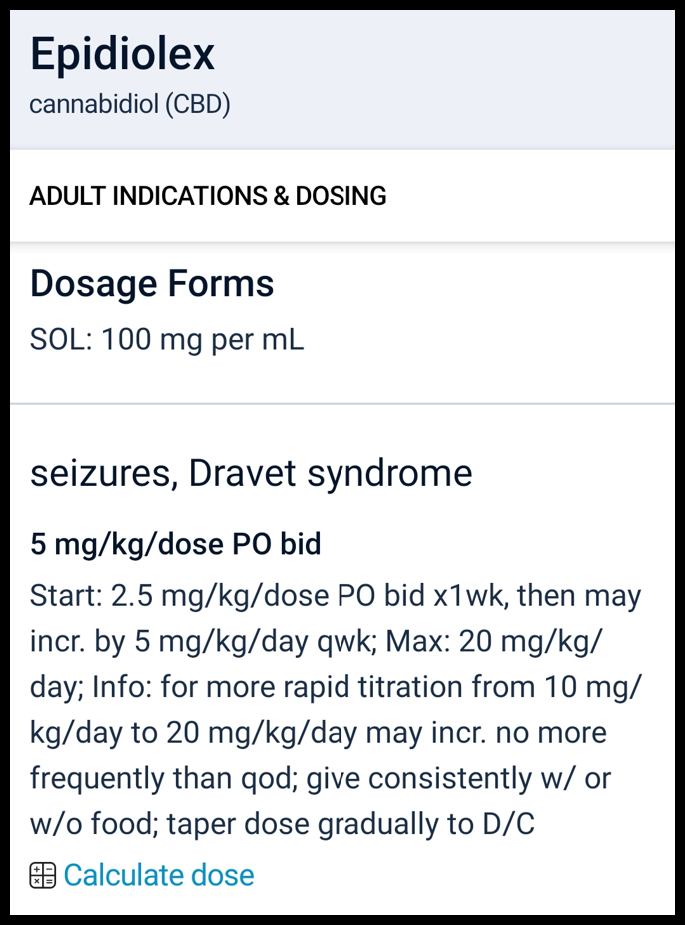The image size is (685, 925).
Task: Tap the Epidiolex drug title
Action: pyautogui.click(x=122, y=54)
